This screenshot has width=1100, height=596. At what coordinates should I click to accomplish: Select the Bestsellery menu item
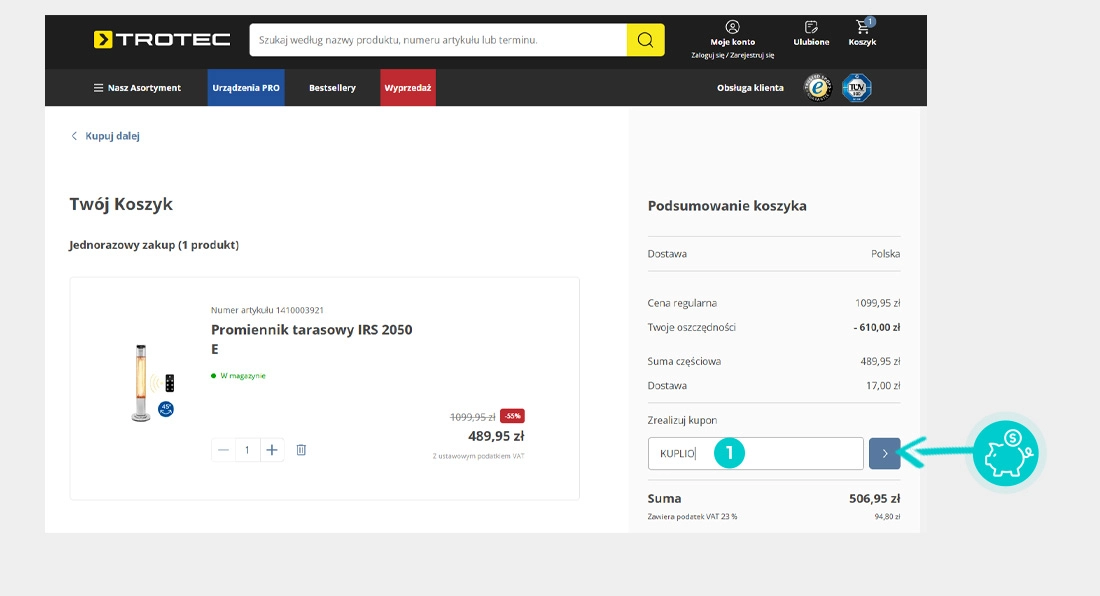click(332, 88)
